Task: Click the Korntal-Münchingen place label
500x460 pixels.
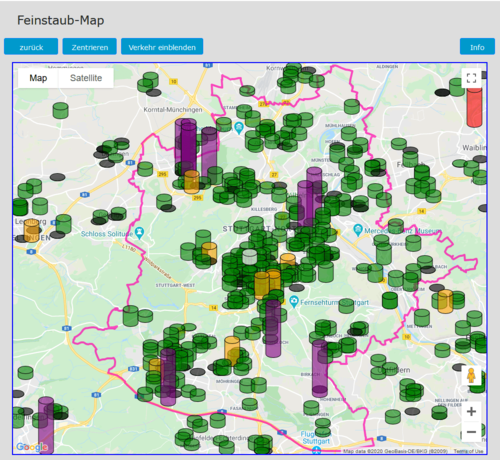Action: coord(173,110)
